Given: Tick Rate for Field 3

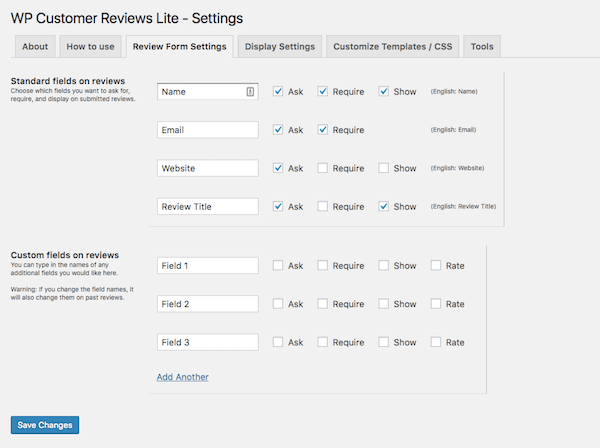Looking at the screenshot, I should [435, 342].
